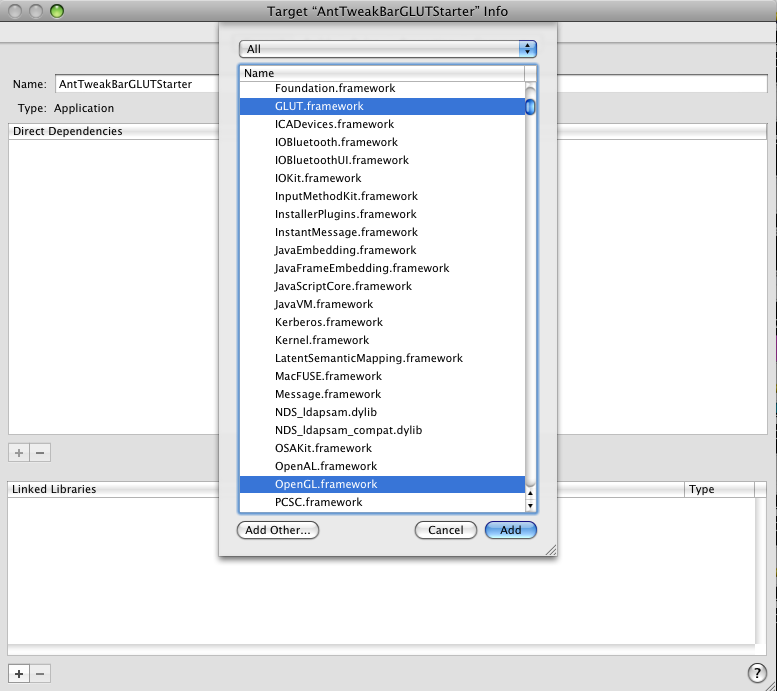Screen dimensions: 777x691
Task: Click the Add Other... button
Action: click(x=278, y=530)
